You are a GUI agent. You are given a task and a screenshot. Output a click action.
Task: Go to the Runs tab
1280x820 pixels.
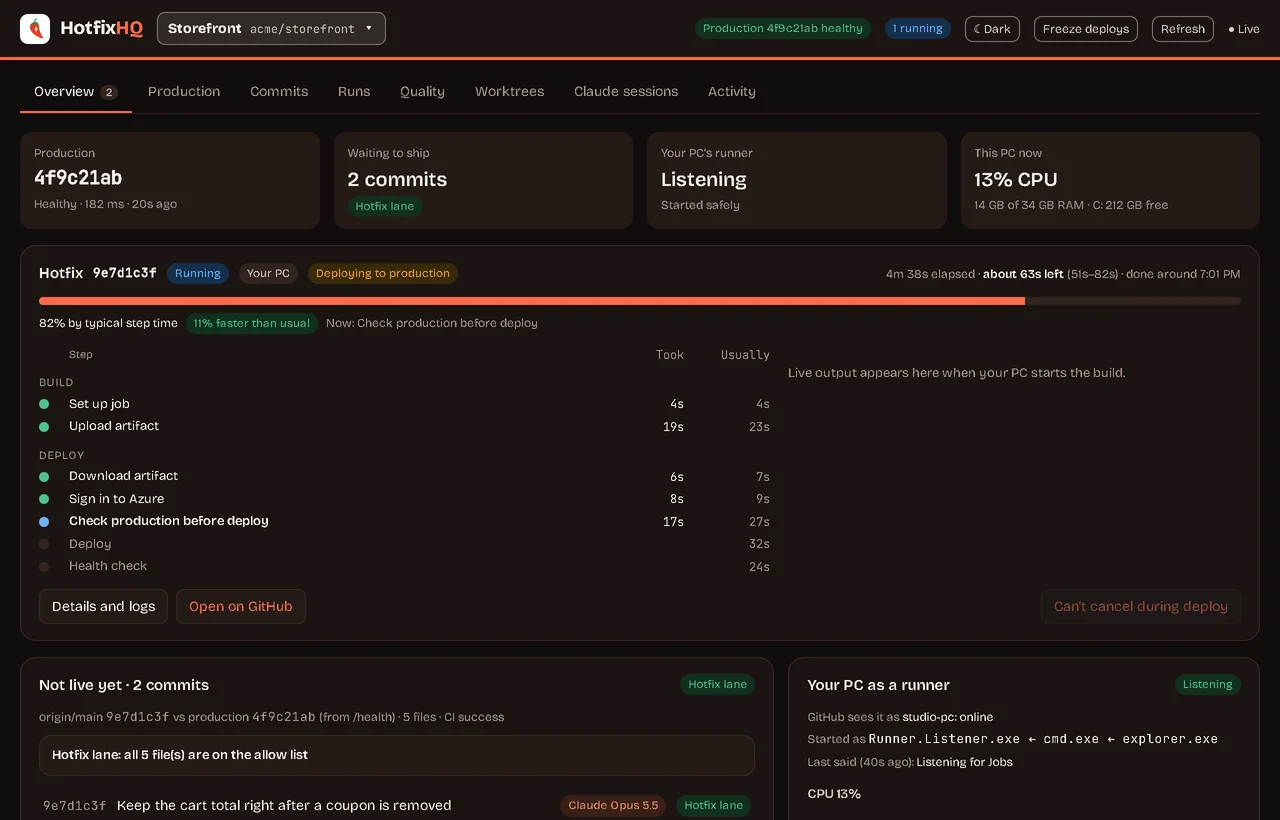354,91
